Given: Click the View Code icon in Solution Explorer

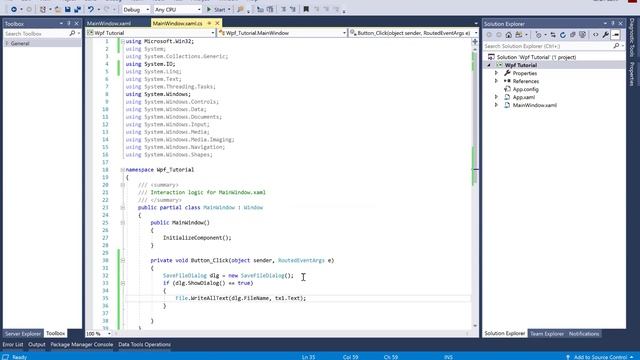Looking at the screenshot, I should pyautogui.click(x=596, y=35).
